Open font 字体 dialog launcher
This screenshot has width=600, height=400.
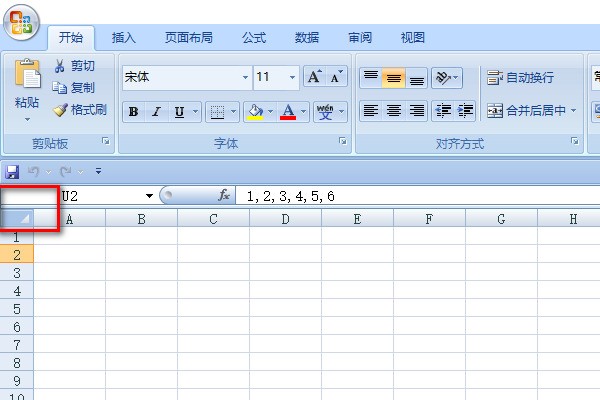343,142
